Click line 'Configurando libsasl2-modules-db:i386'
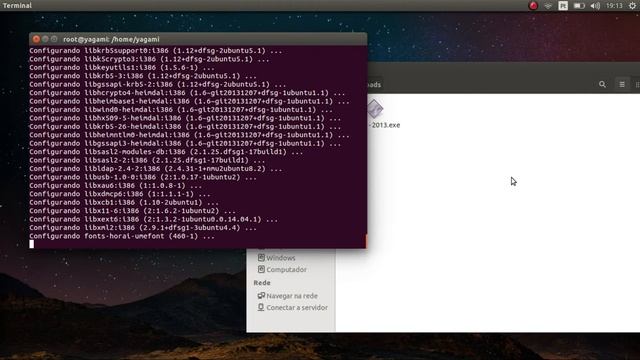 [166, 152]
